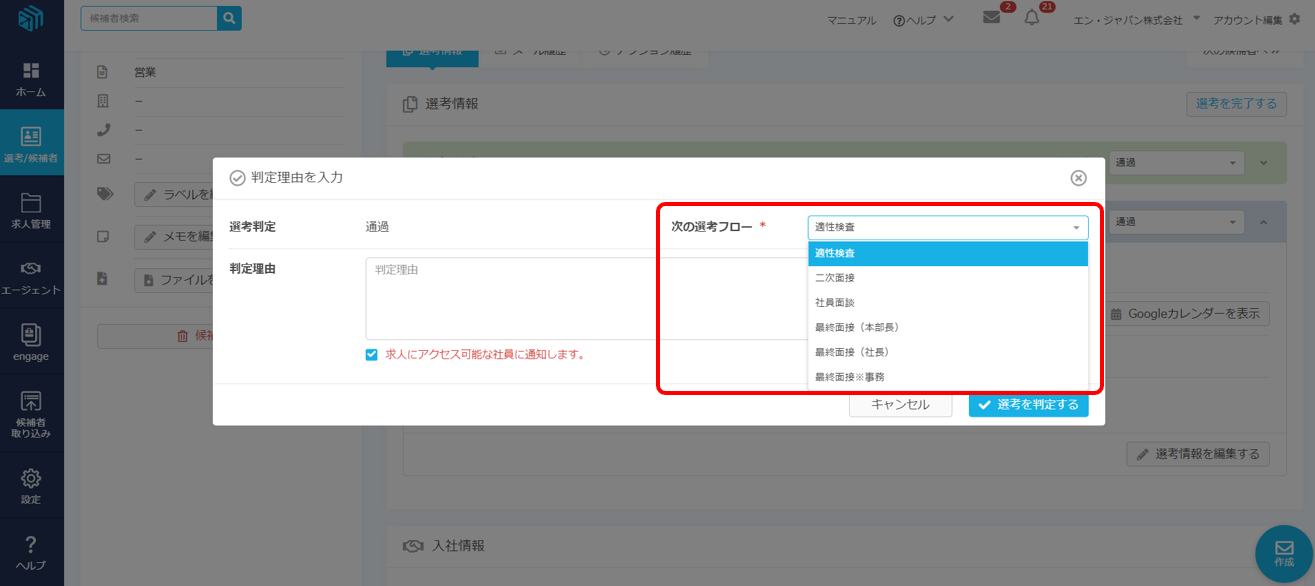The image size is (1315, 586).
Task: Close the 判定理由を入力 dialog
Action: point(1078,178)
